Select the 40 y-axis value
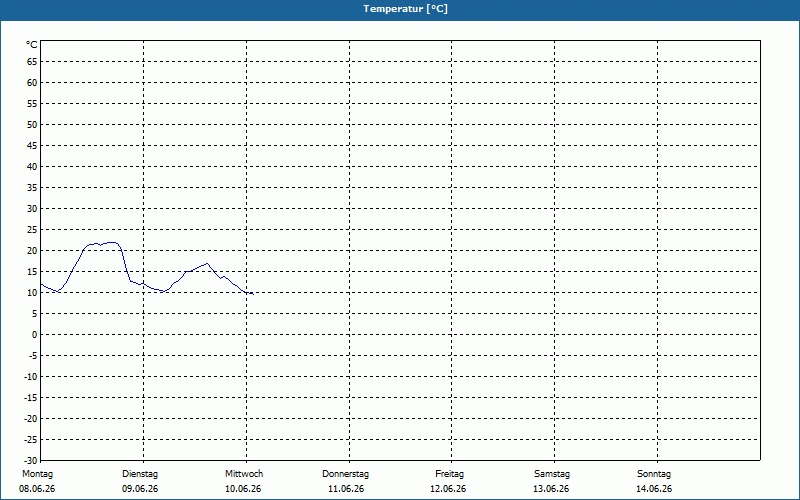The width and height of the screenshot is (800, 500). point(32,166)
